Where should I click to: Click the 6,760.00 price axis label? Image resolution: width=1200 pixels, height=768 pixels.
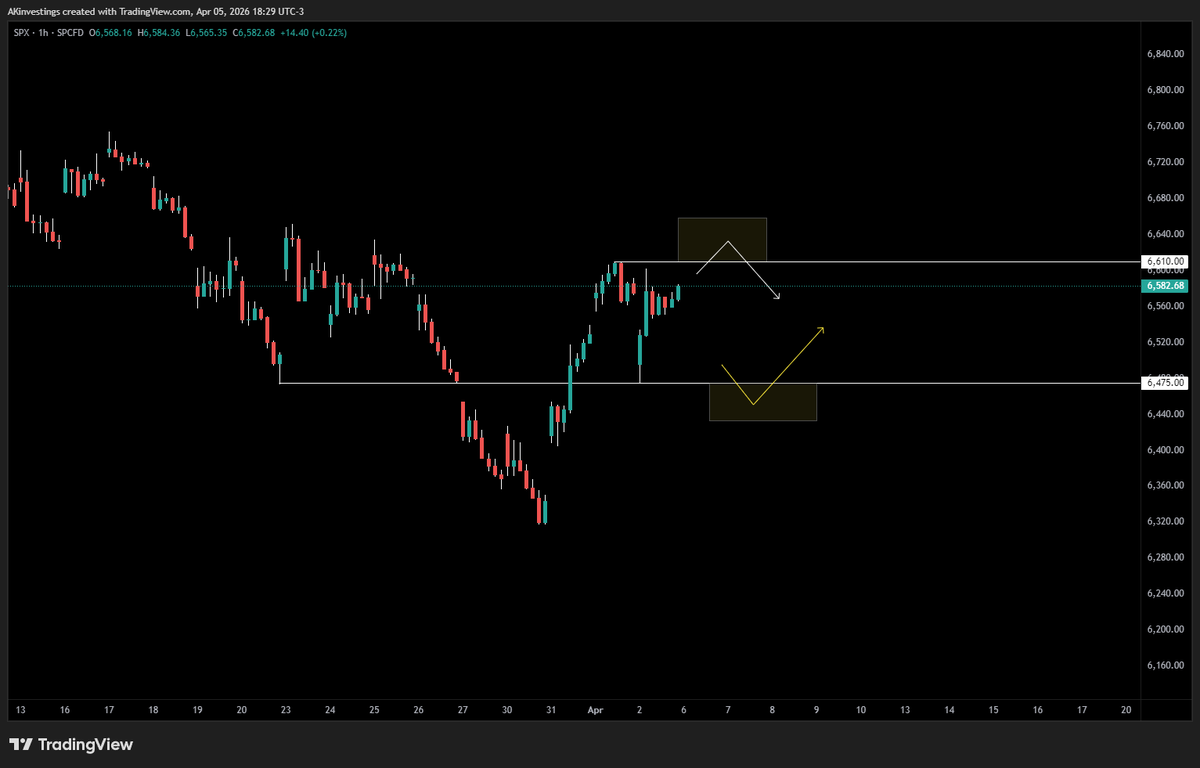pyautogui.click(x=1165, y=126)
